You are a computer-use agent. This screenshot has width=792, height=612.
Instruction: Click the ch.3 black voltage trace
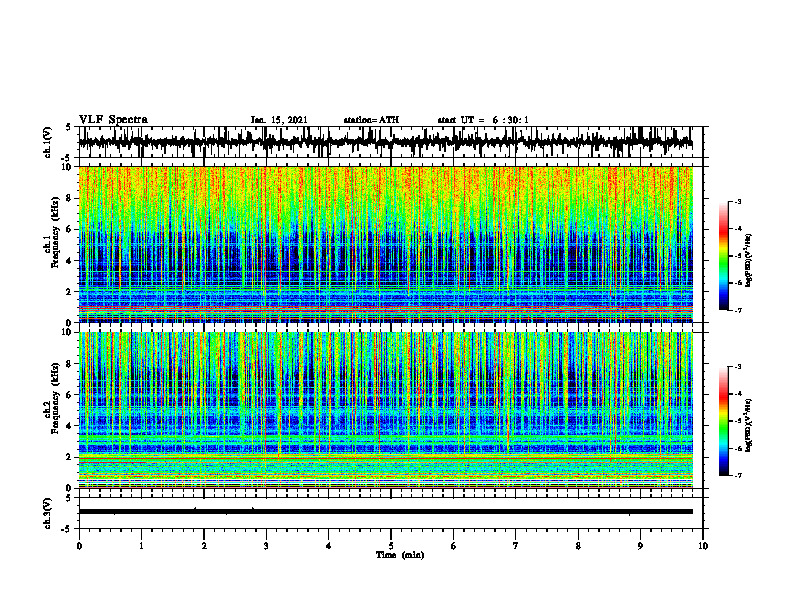coord(386,512)
